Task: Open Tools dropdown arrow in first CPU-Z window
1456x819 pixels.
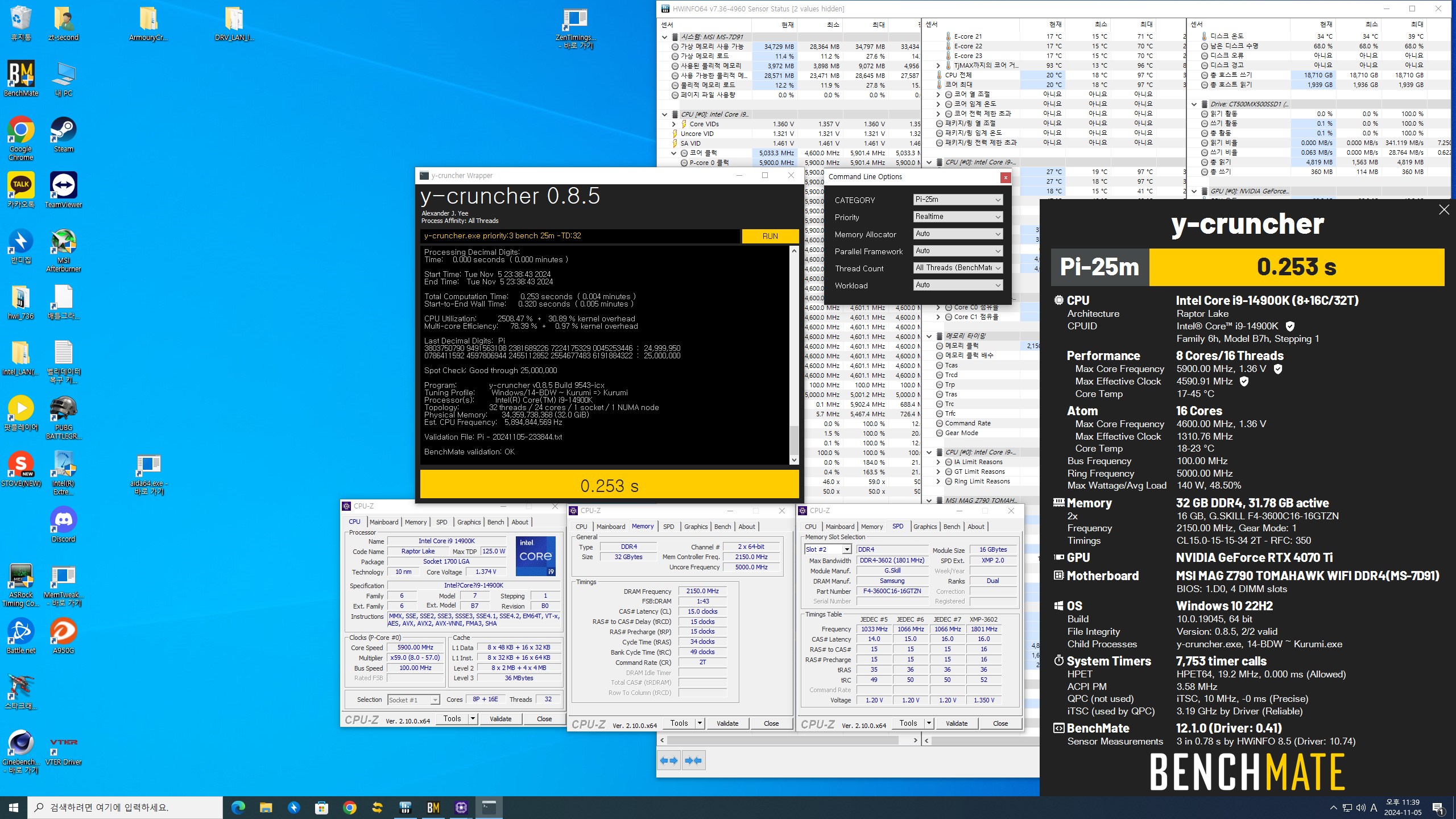Action: tap(472, 719)
